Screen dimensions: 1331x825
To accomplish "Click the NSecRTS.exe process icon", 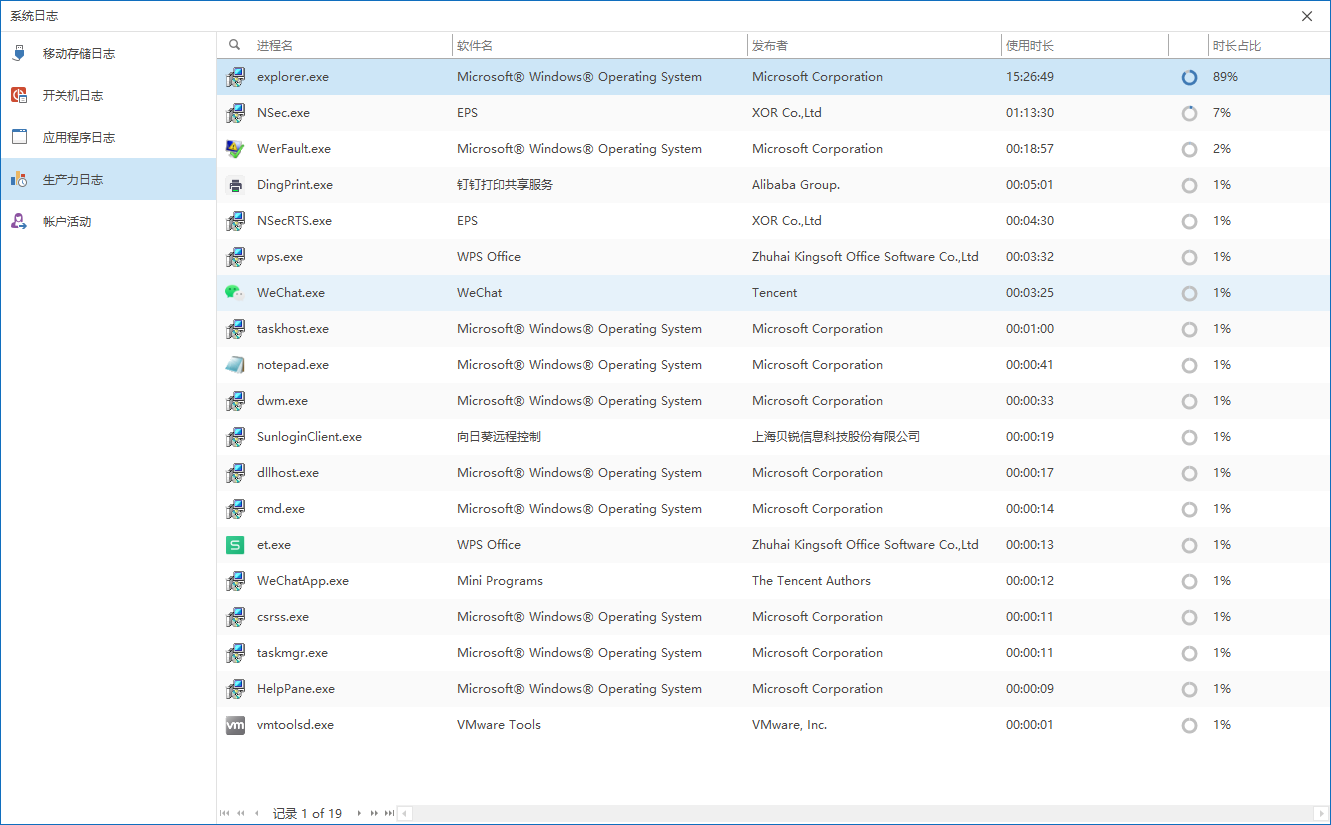I will (x=235, y=221).
